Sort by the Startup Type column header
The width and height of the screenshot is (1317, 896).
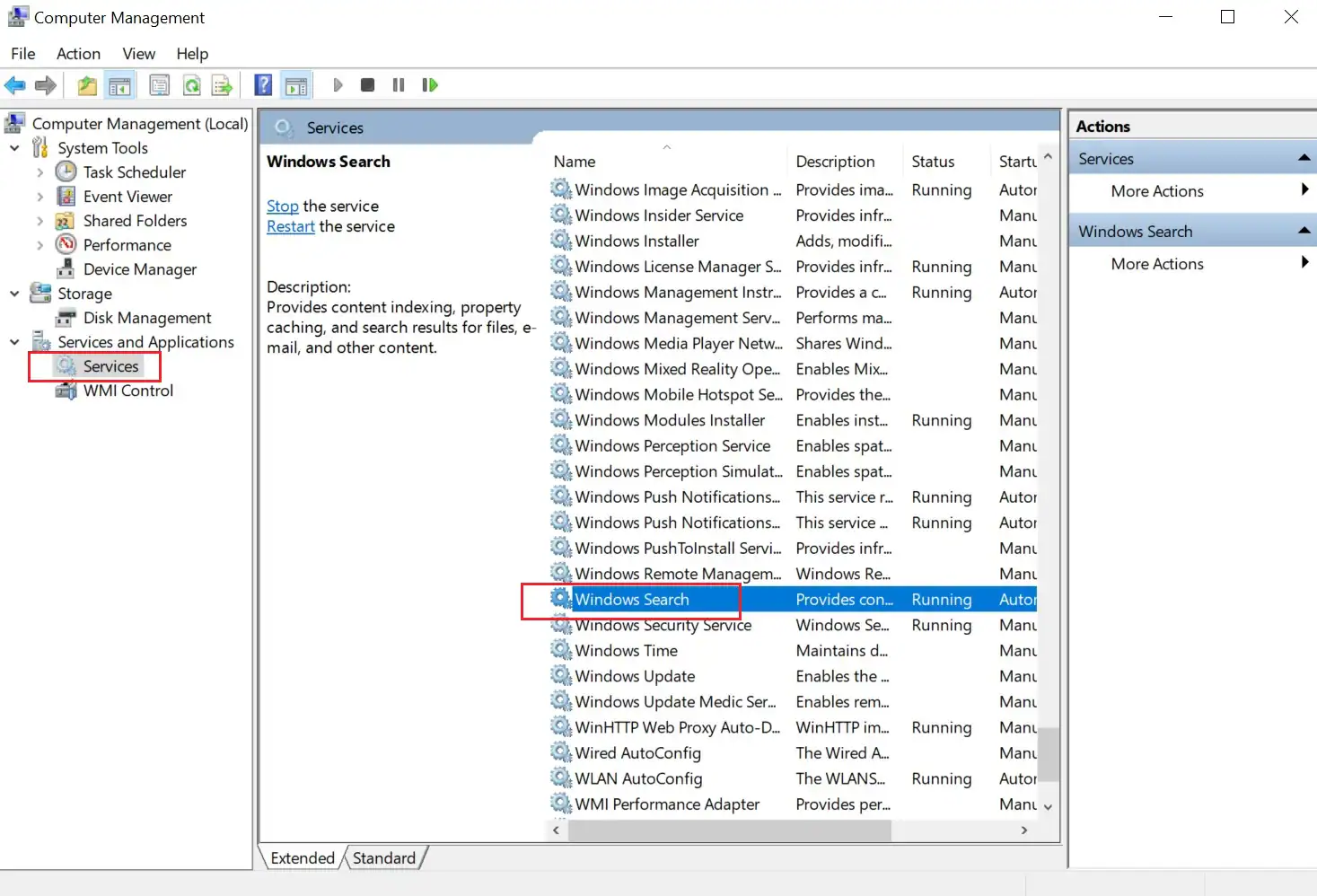[1014, 162]
